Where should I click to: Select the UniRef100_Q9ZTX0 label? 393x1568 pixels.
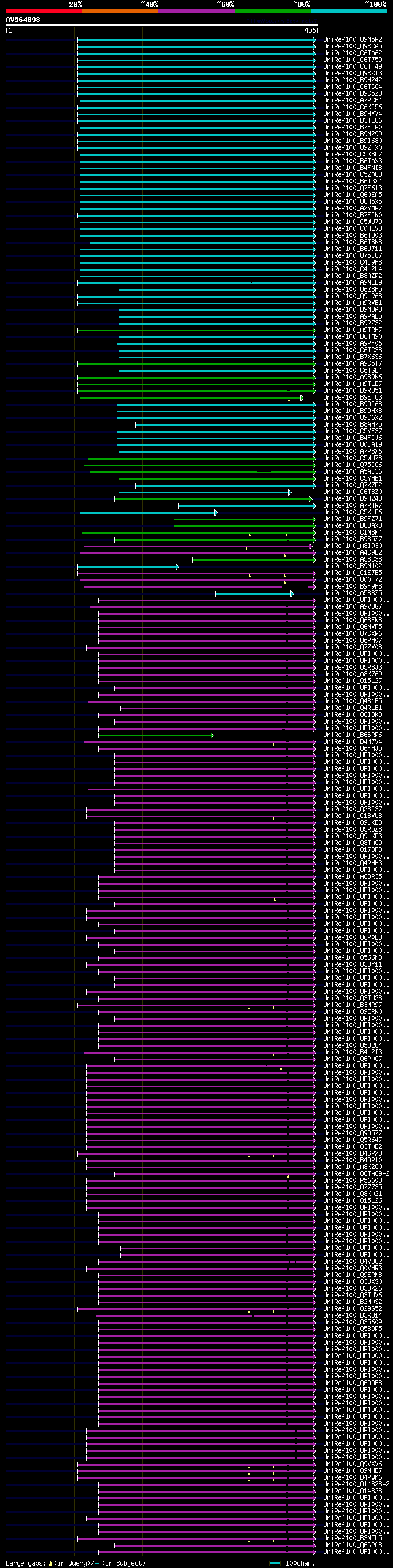(x=352, y=148)
